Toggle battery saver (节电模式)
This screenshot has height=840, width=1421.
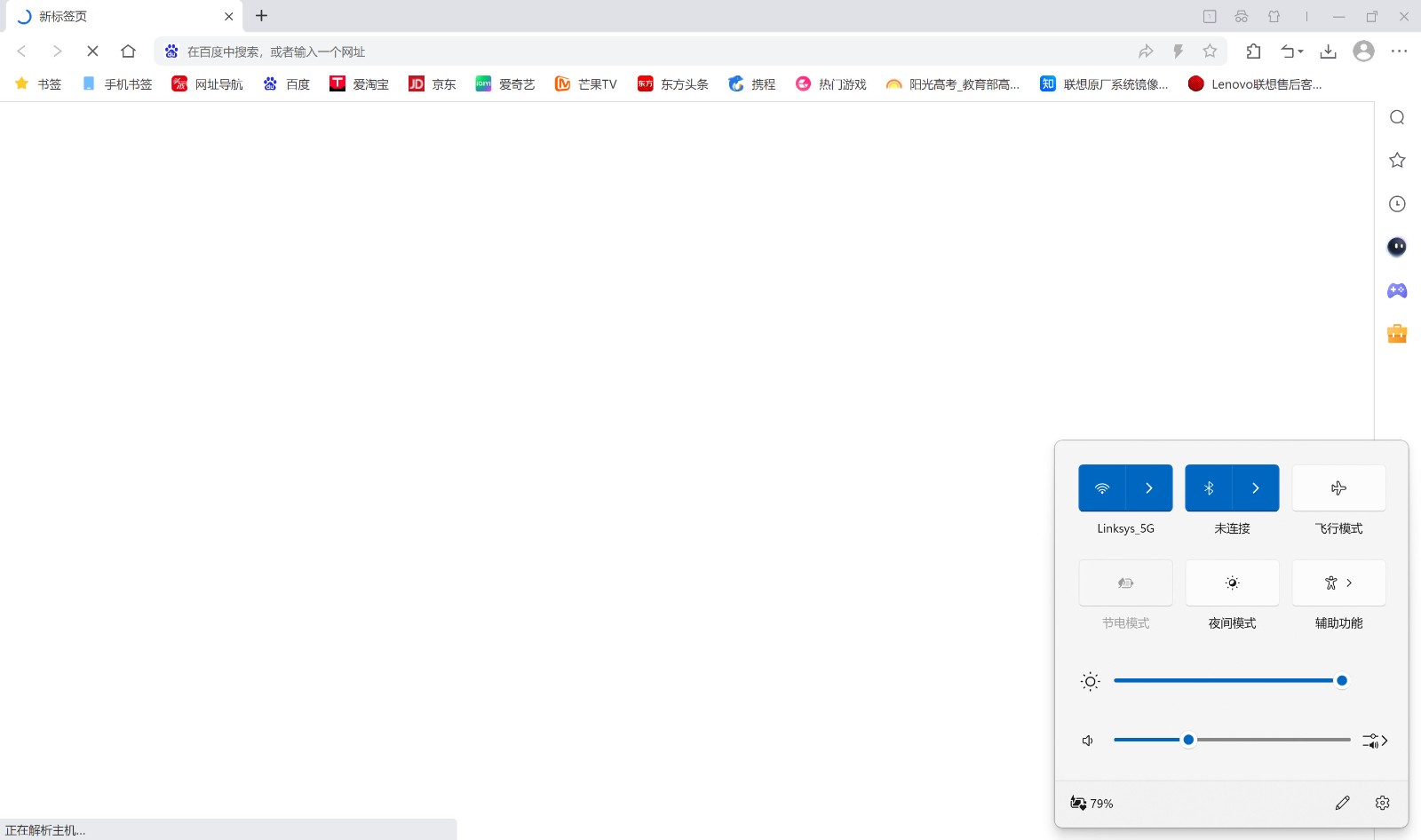1125,582
